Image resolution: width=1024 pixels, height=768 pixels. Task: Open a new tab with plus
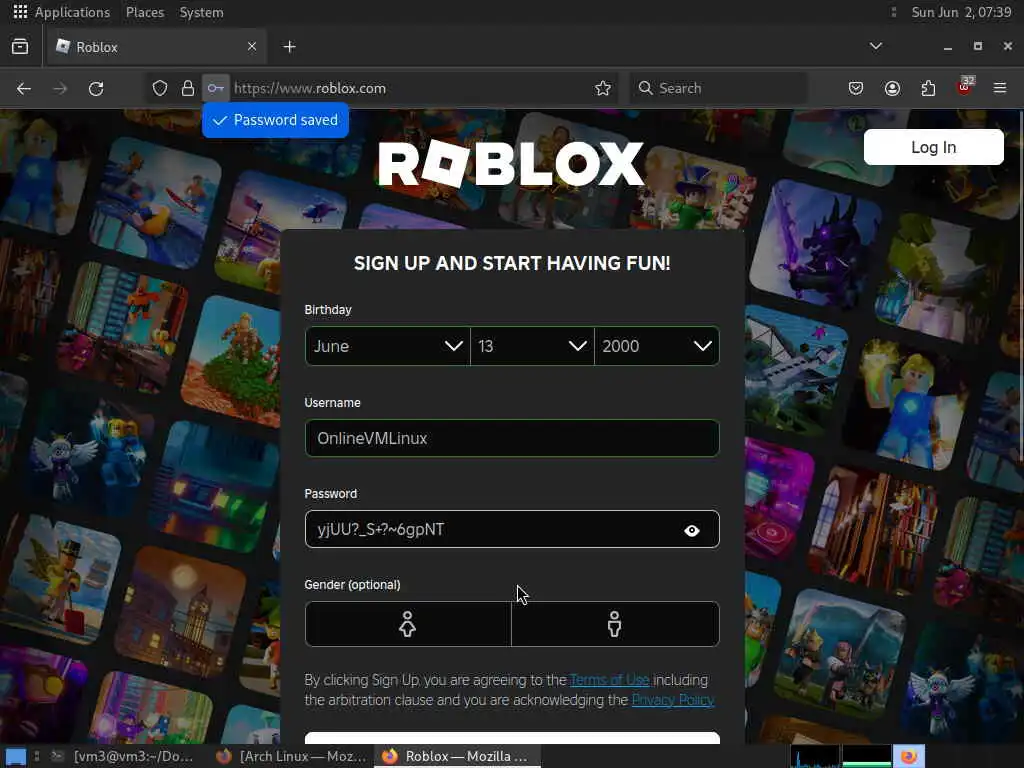[x=289, y=47]
